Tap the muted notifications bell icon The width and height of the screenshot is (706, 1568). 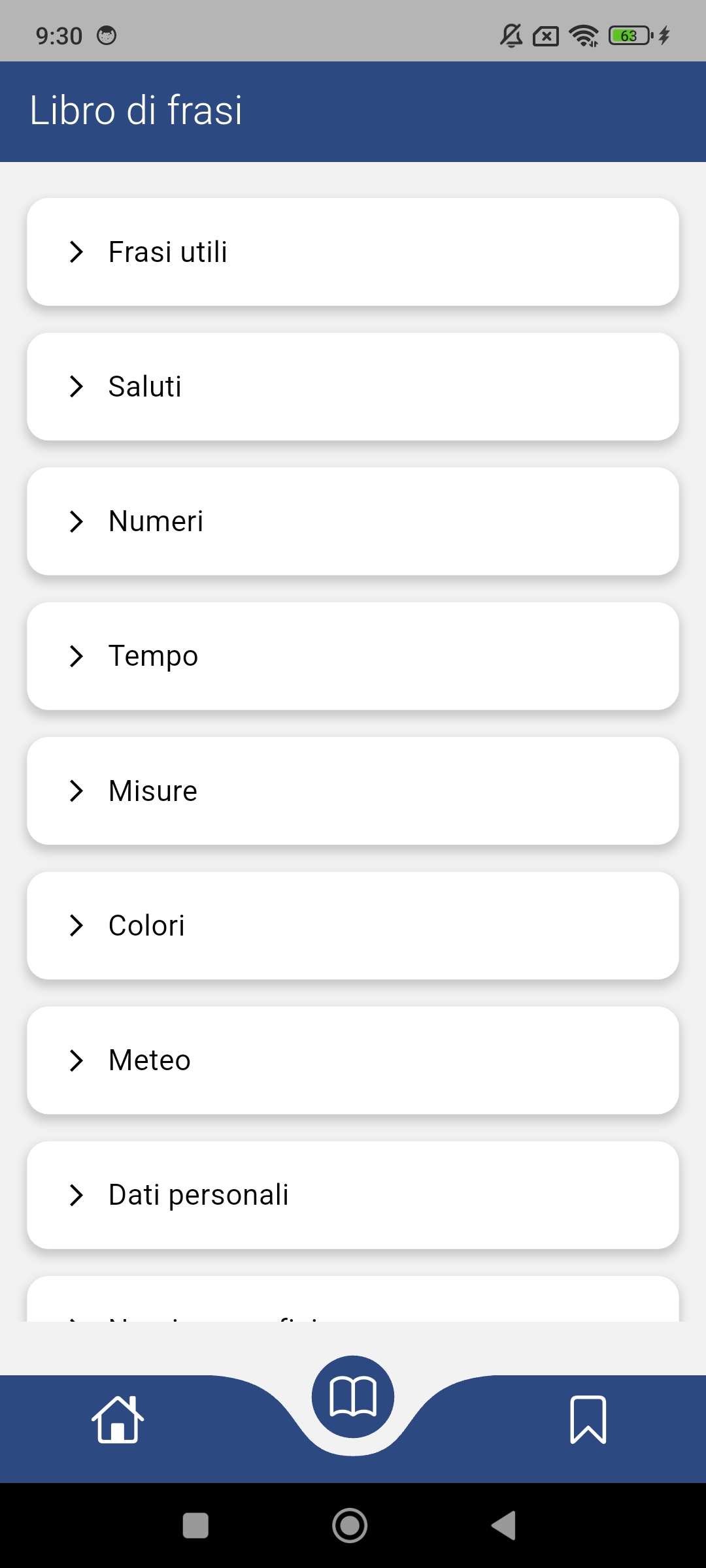click(x=511, y=35)
